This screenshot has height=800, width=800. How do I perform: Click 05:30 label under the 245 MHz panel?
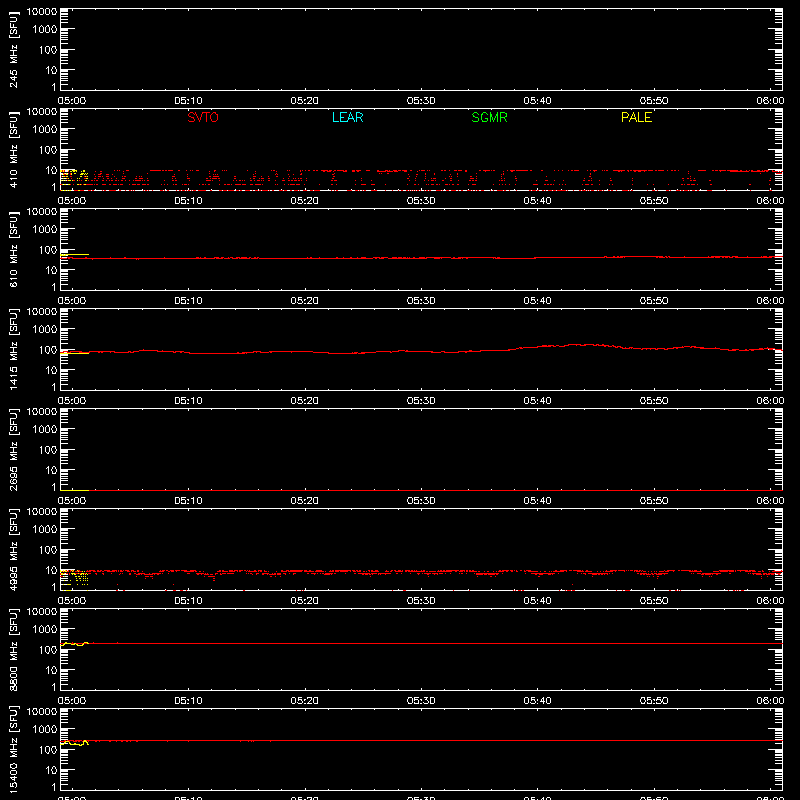coord(421,101)
